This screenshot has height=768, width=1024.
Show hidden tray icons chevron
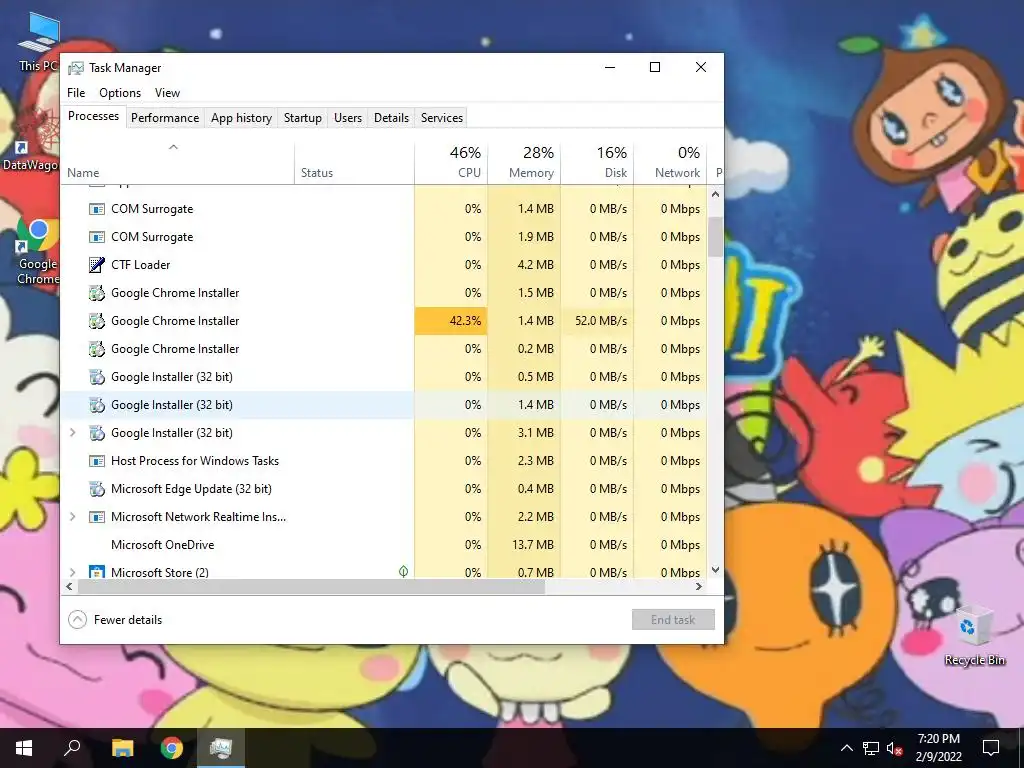tap(846, 748)
